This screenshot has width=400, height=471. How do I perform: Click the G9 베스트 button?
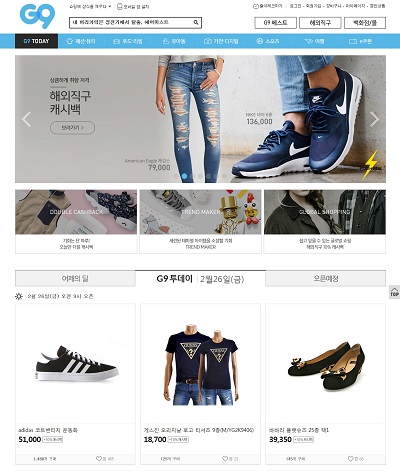(275, 23)
